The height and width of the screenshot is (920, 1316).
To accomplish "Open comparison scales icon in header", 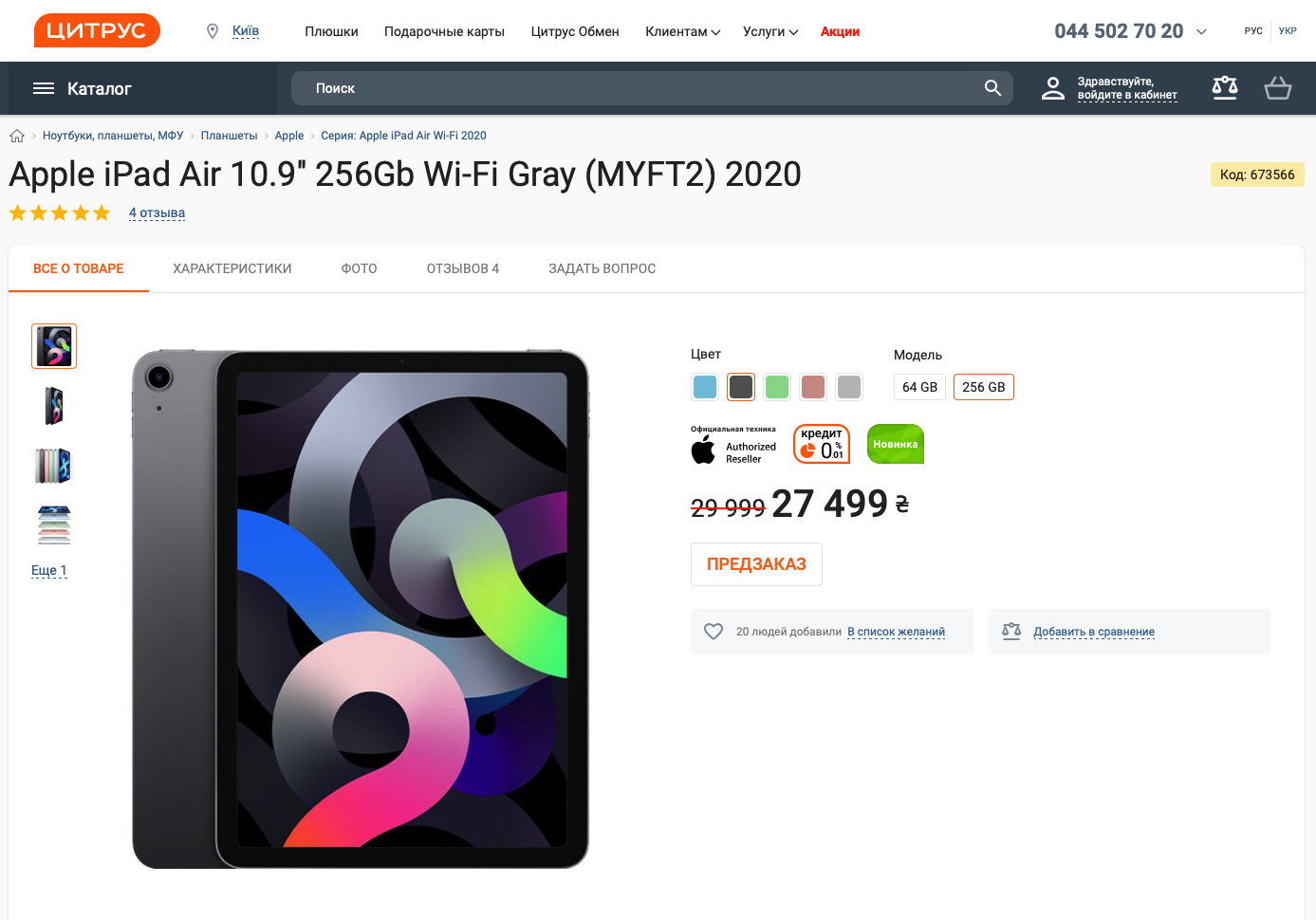I will pyautogui.click(x=1225, y=88).
